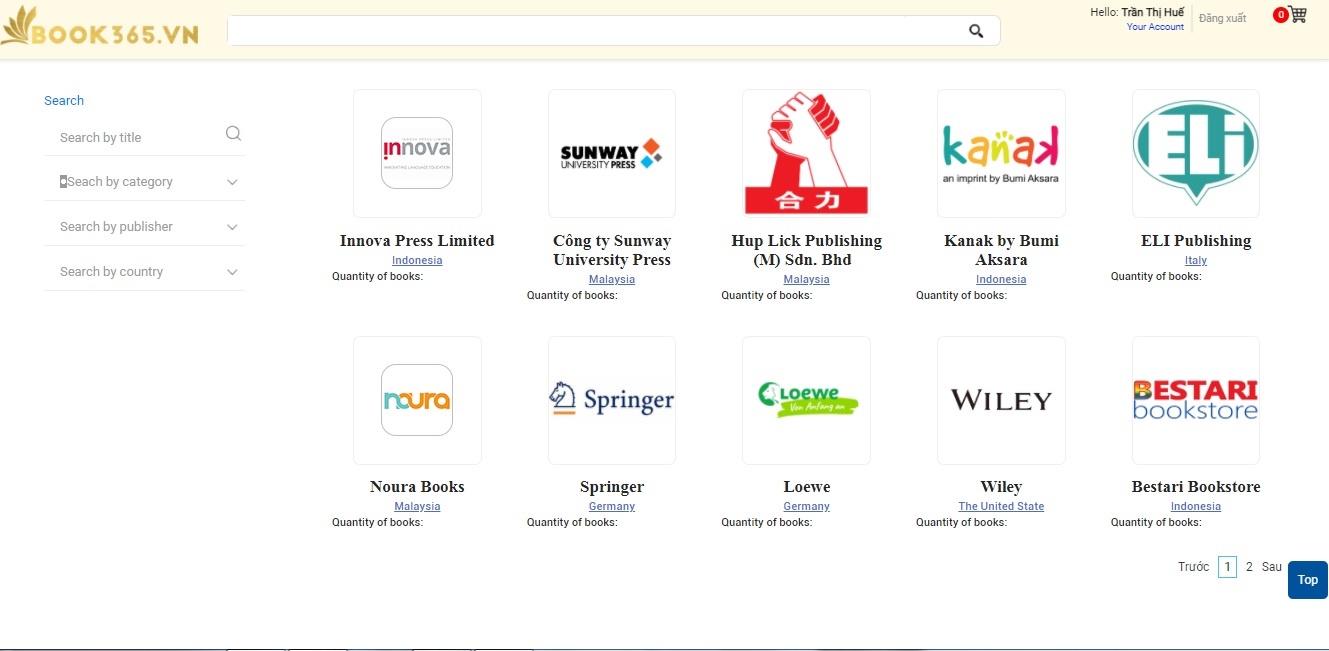Go to page 2 of results

(1249, 567)
